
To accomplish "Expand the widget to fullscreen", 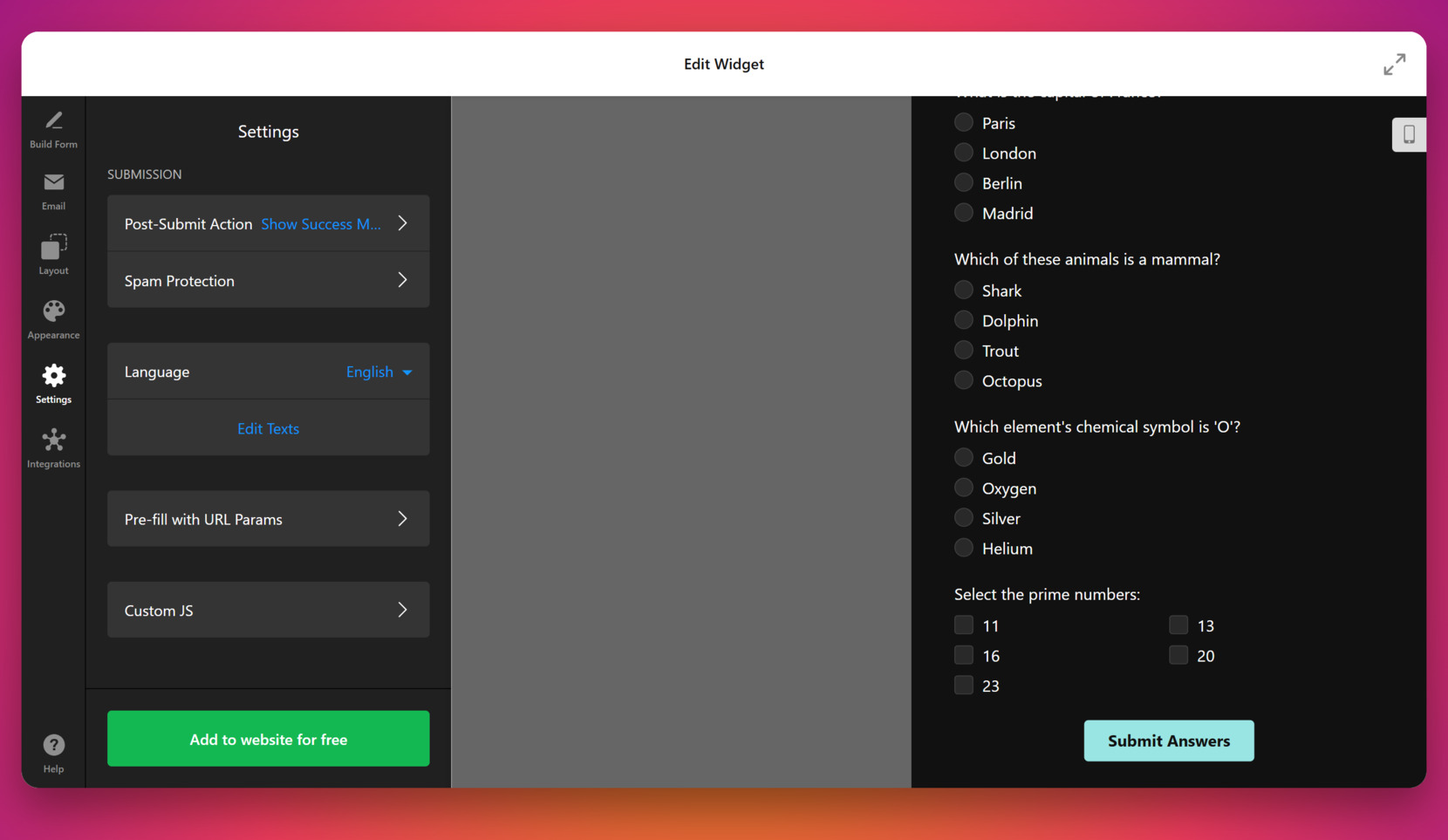I will pos(1394,65).
